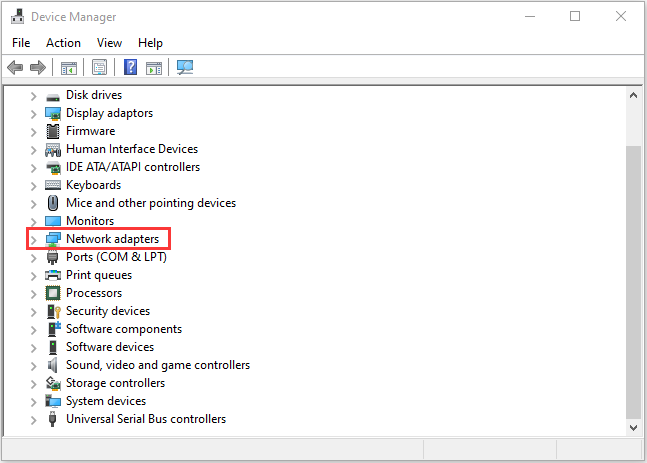Click the Show/Hide Console Tree icon

[x=69, y=68]
